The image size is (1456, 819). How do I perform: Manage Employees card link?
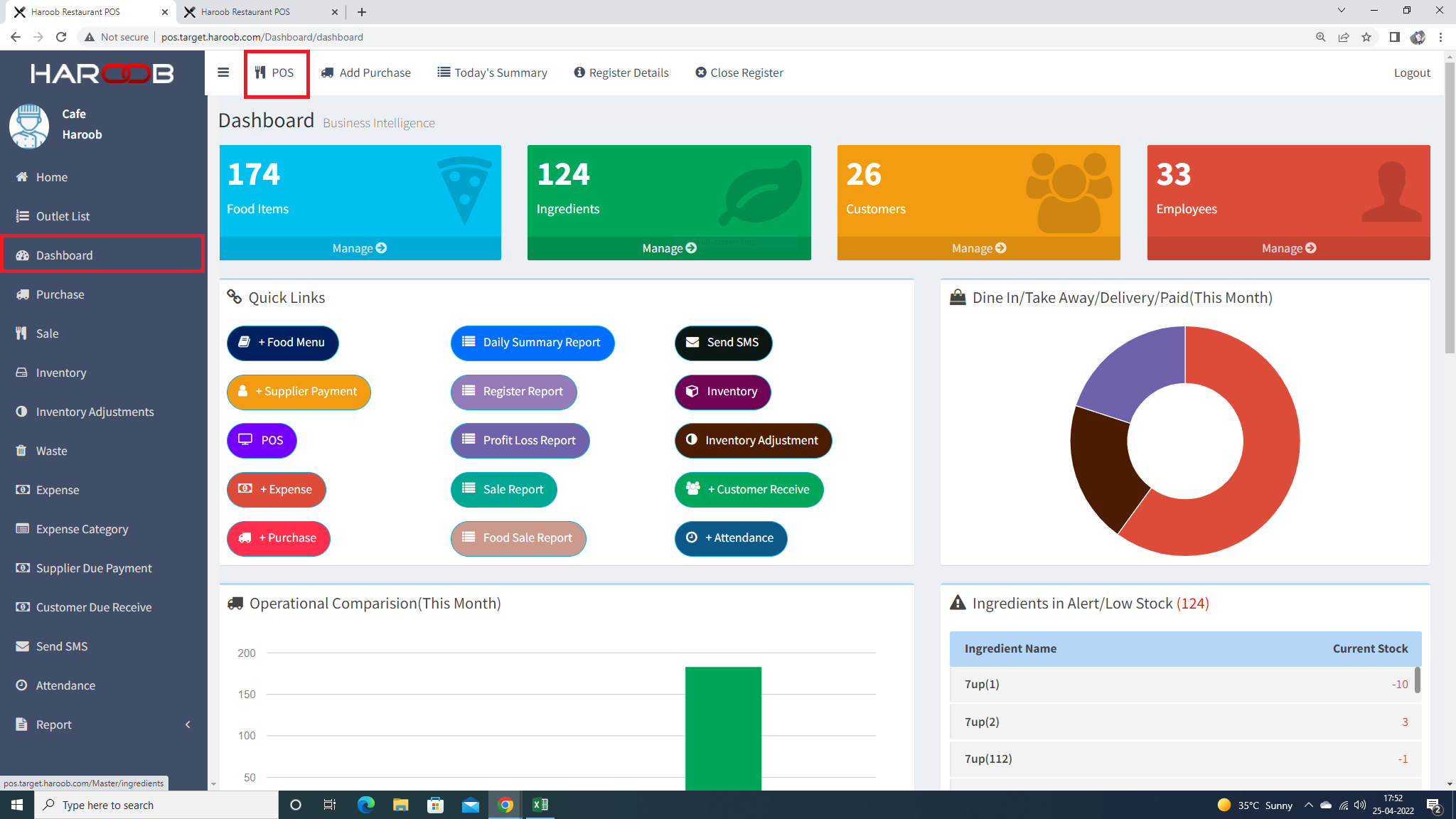[1289, 248]
